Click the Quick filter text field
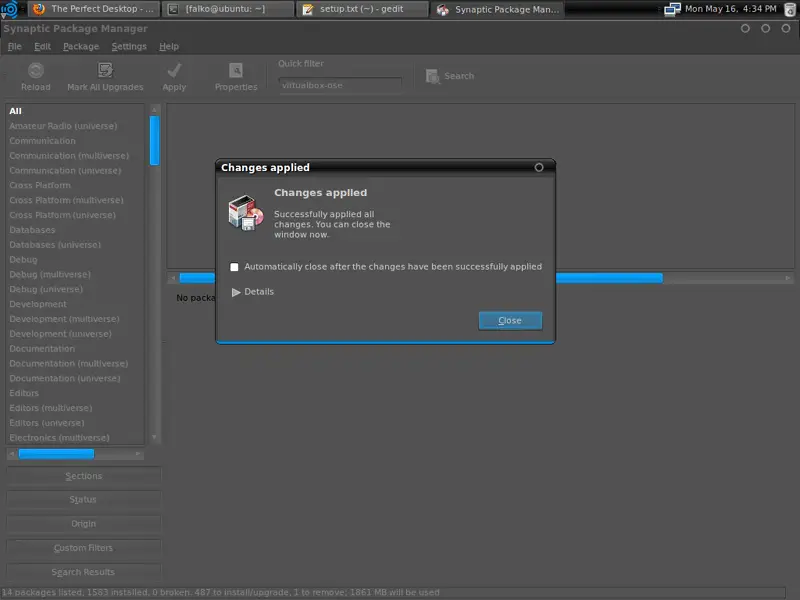 [340, 85]
